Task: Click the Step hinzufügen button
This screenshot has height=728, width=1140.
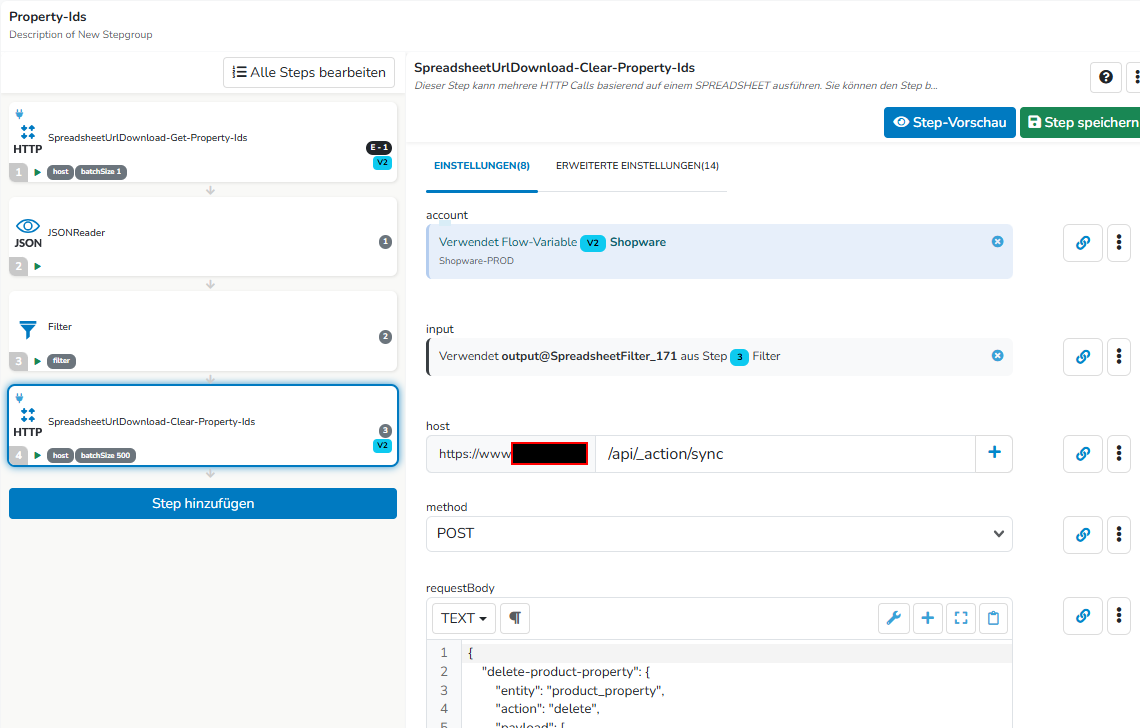Action: coord(203,503)
